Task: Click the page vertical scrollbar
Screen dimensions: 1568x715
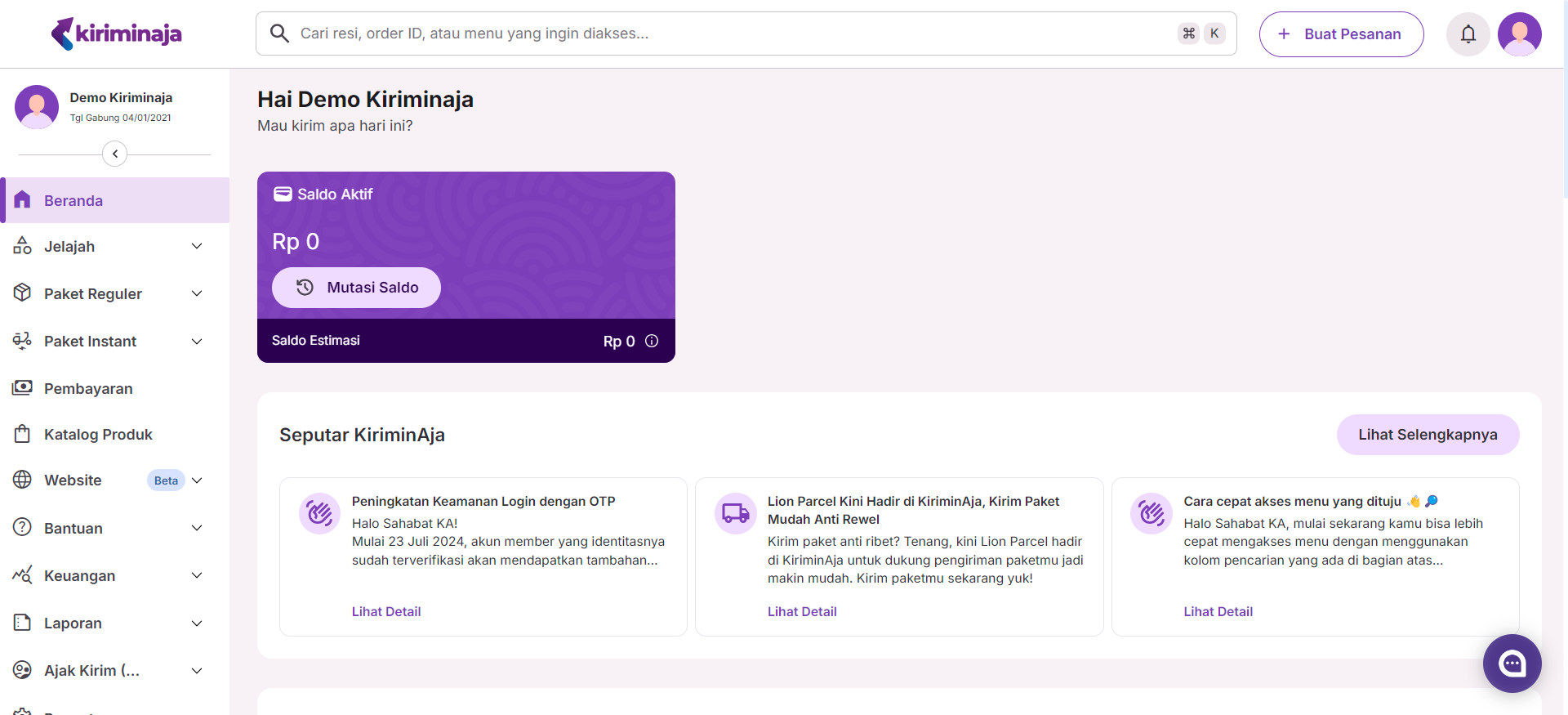Action: pyautogui.click(x=1565, y=98)
